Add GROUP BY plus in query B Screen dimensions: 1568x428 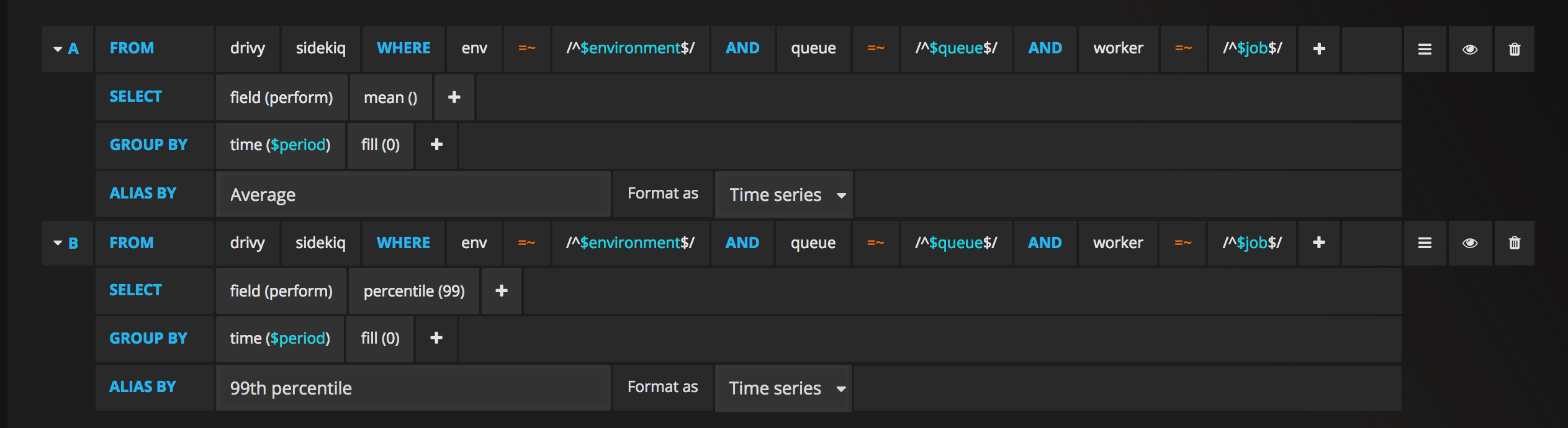436,338
